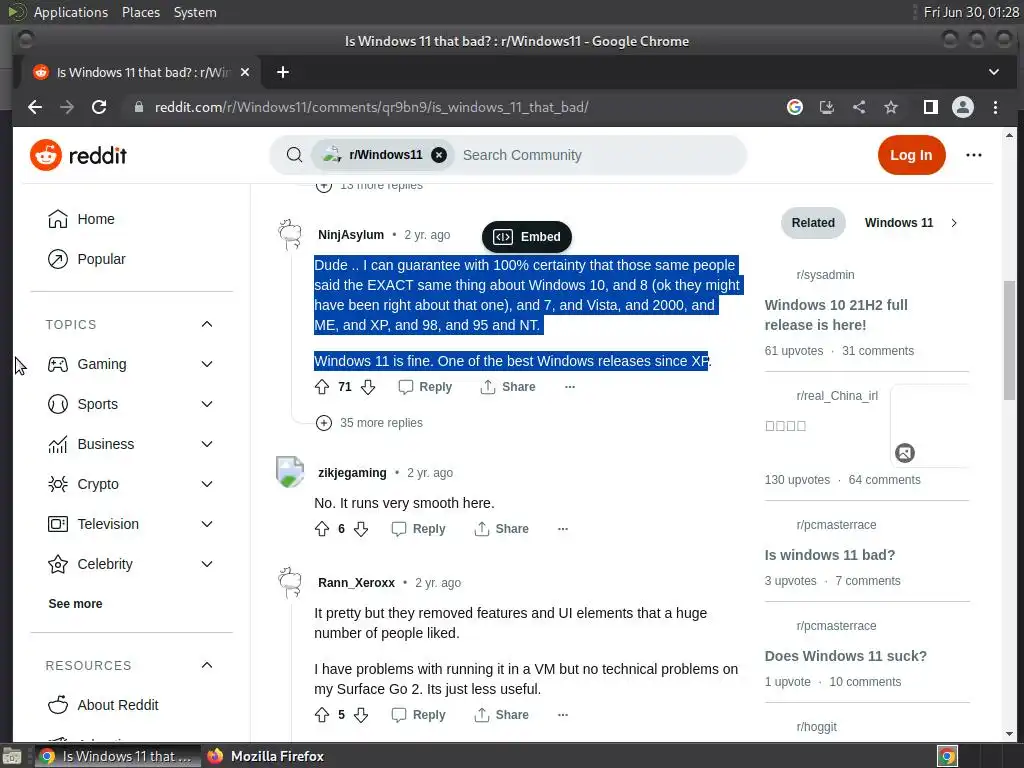This screenshot has width=1024, height=768.
Task: Upvote the Rann_Xeroxx comment
Action: [322, 715]
